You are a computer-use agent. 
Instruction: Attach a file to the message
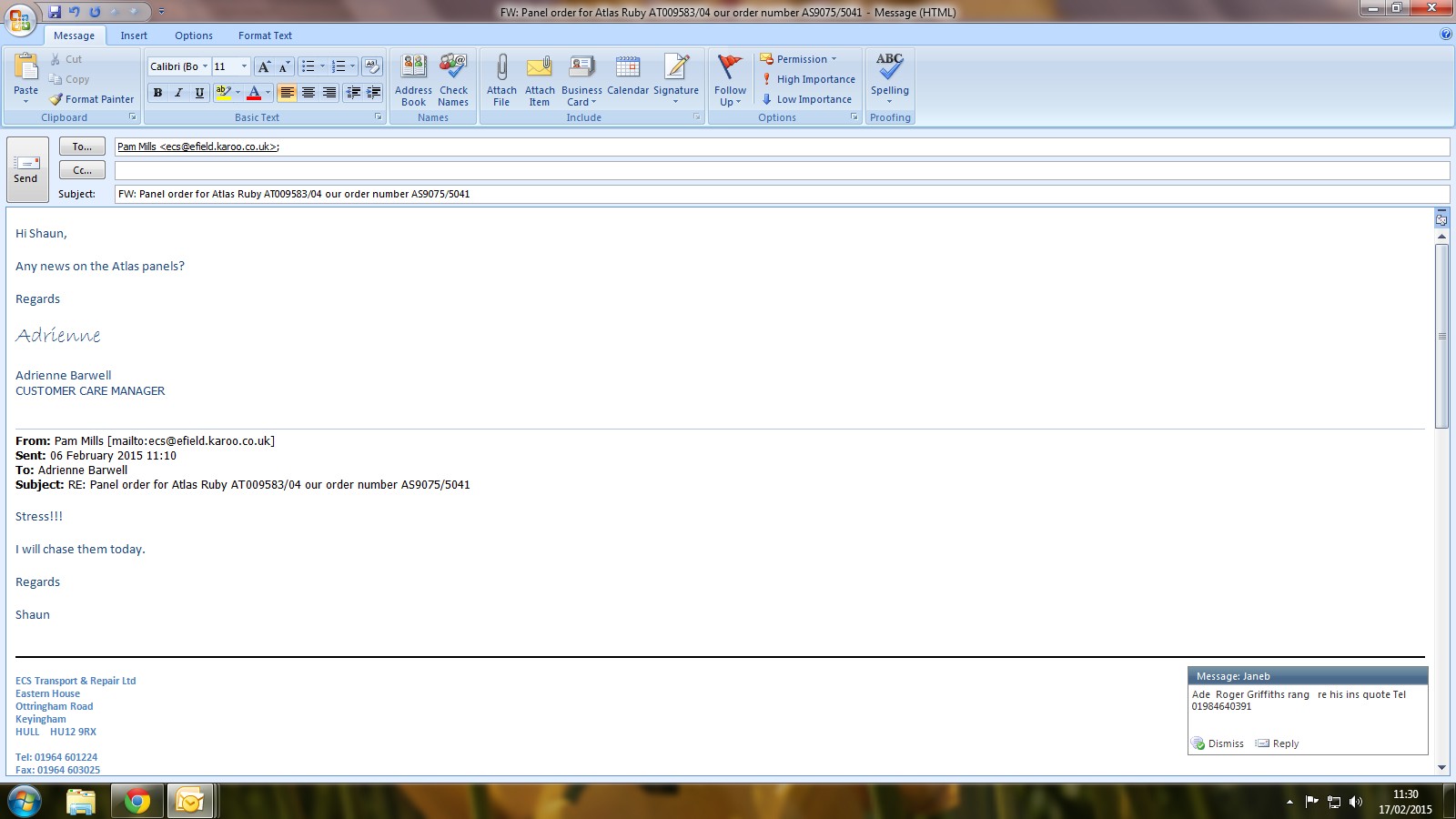[x=501, y=80]
